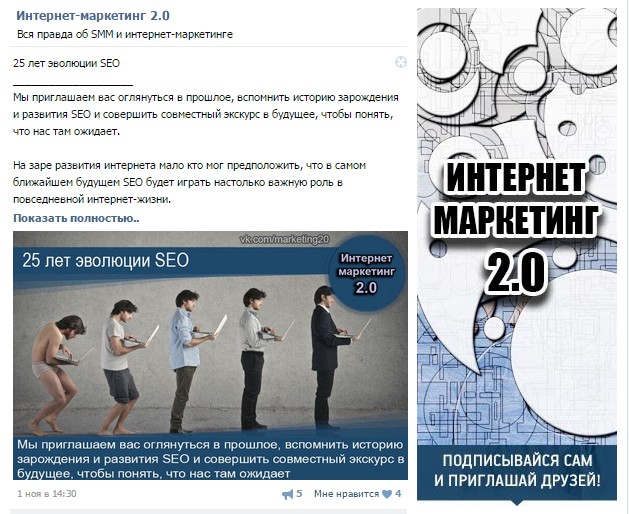The image size is (629, 514).
Task: Open the evolution photo of men with laptops
Action: (x=210, y=356)
